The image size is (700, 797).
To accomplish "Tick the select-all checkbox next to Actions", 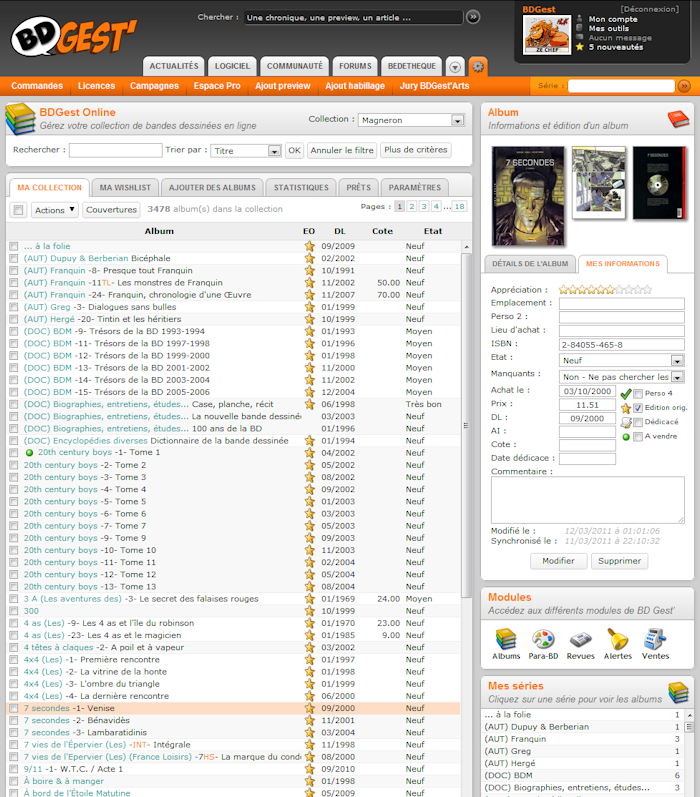I will (x=18, y=210).
